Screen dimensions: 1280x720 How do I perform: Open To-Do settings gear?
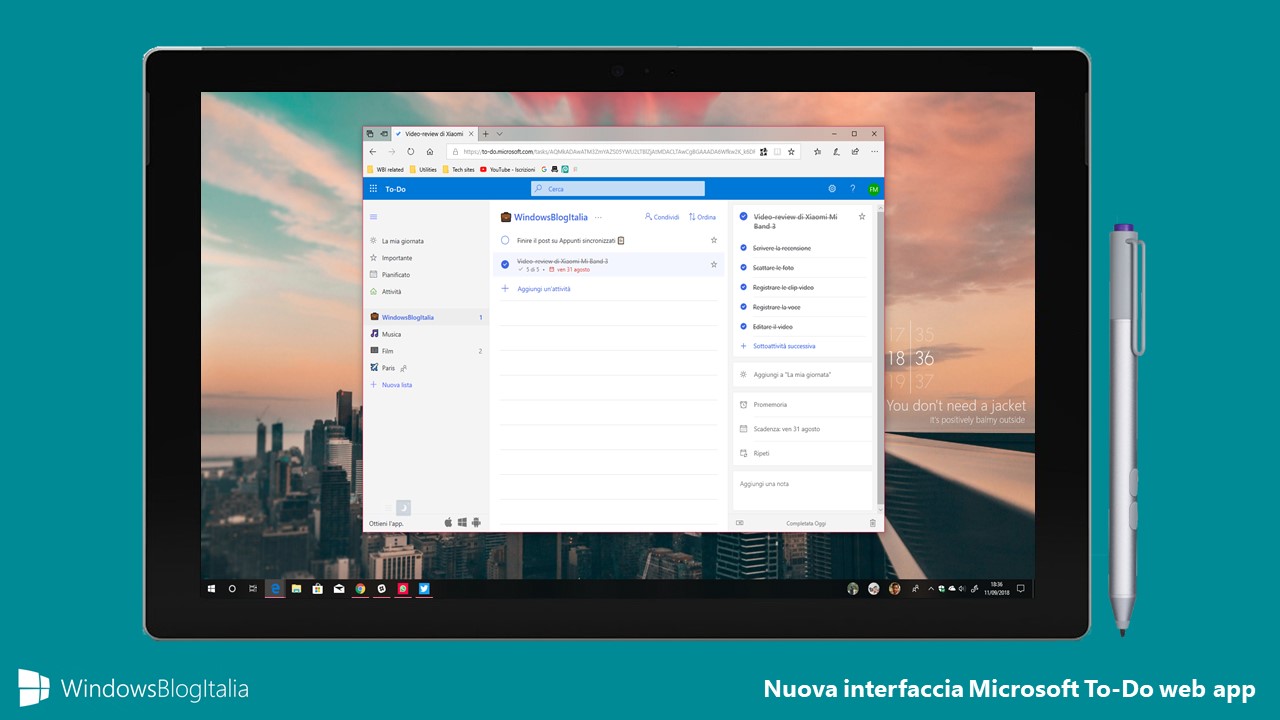[x=832, y=189]
